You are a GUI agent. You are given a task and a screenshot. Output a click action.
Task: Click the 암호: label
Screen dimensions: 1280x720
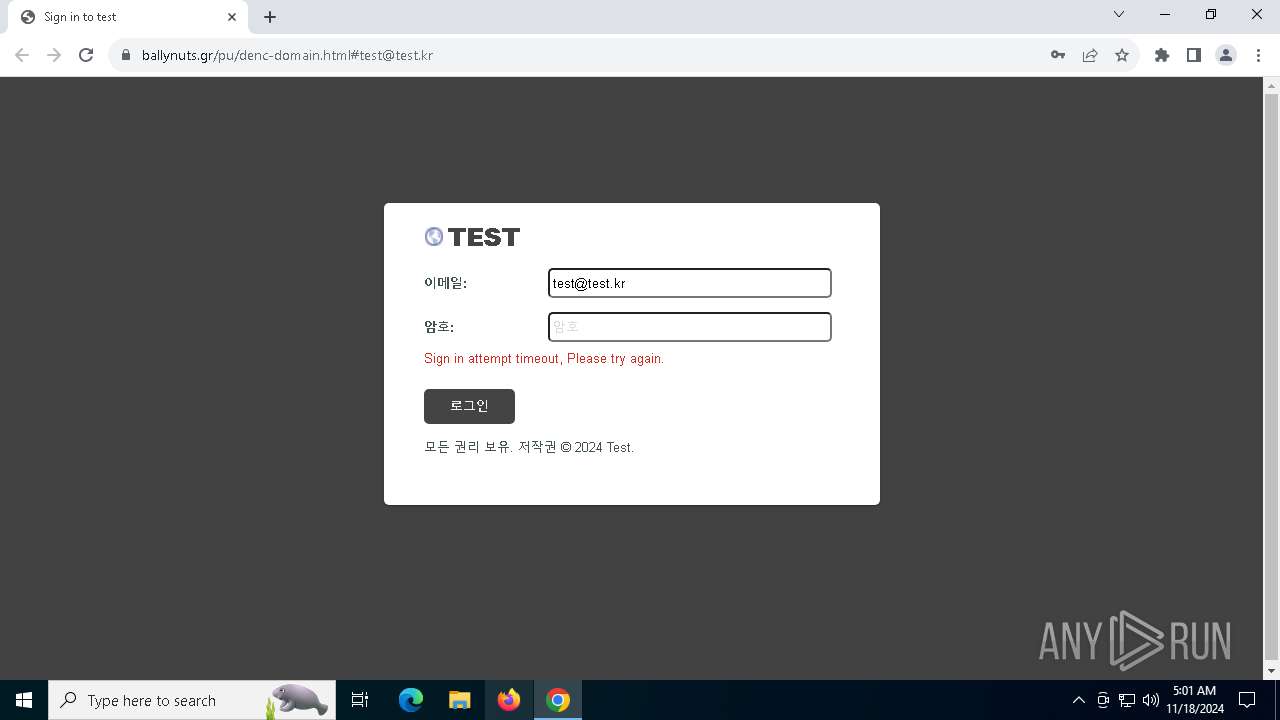[x=439, y=327]
